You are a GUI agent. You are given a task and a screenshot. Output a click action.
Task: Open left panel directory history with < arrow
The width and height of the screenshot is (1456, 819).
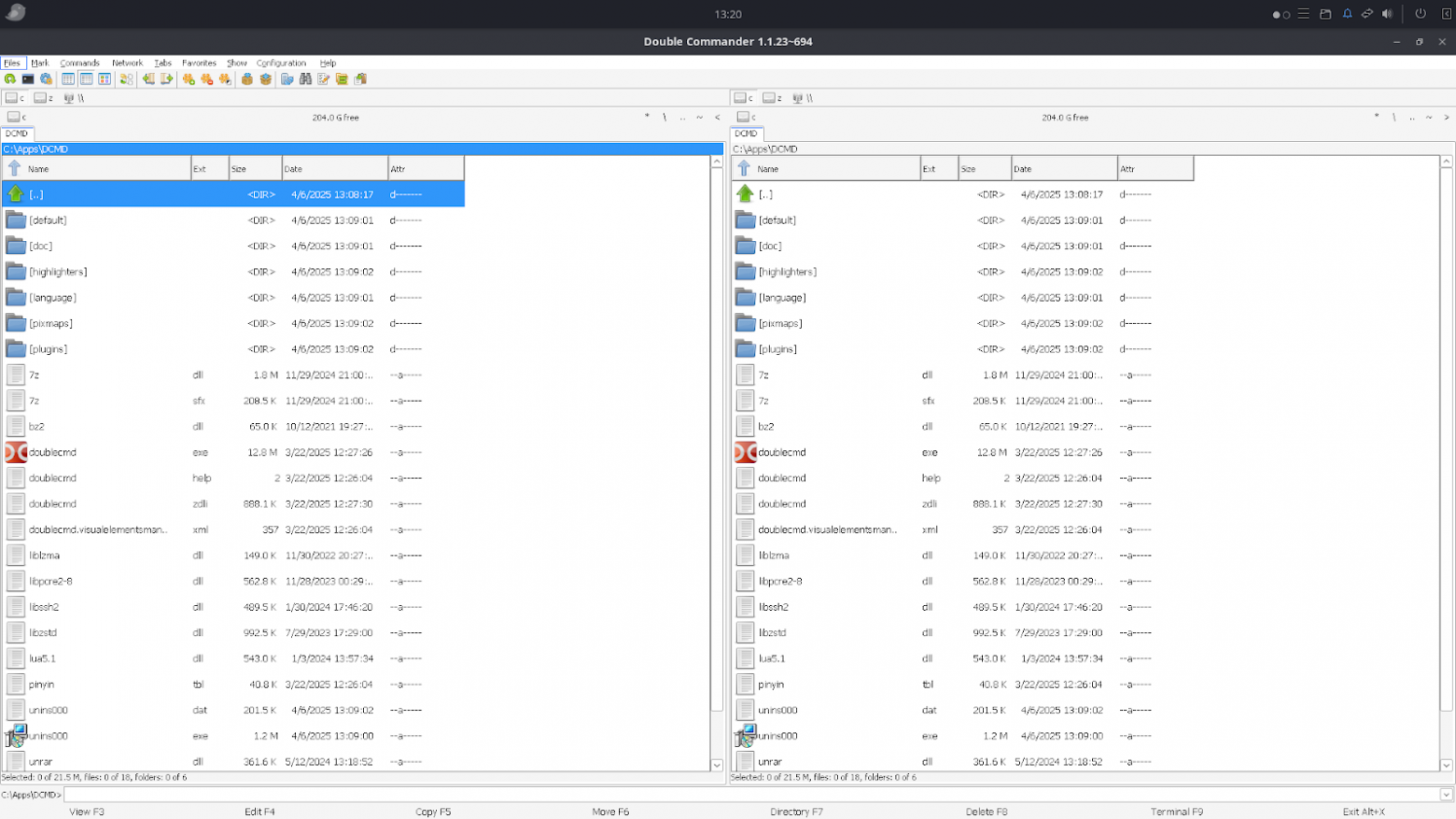tap(716, 117)
